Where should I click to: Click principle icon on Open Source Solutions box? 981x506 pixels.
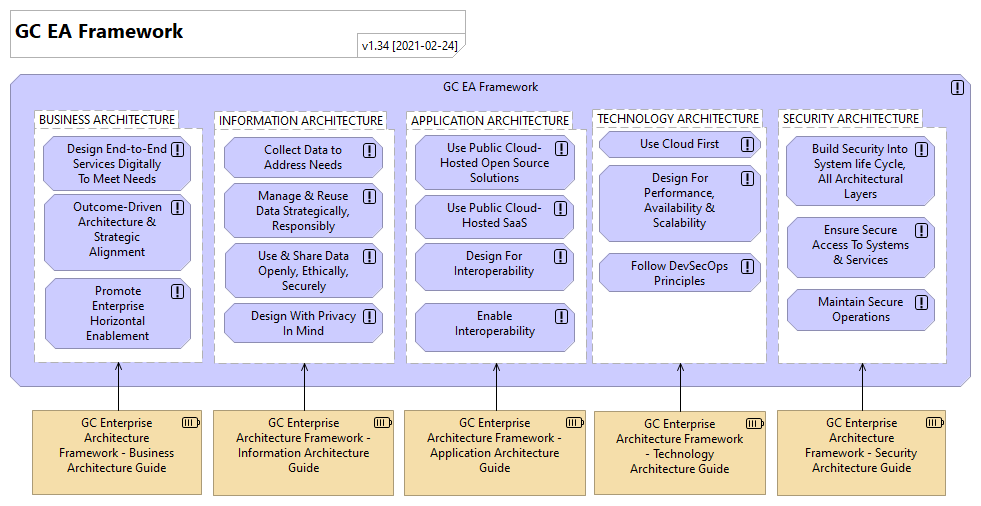click(561, 148)
